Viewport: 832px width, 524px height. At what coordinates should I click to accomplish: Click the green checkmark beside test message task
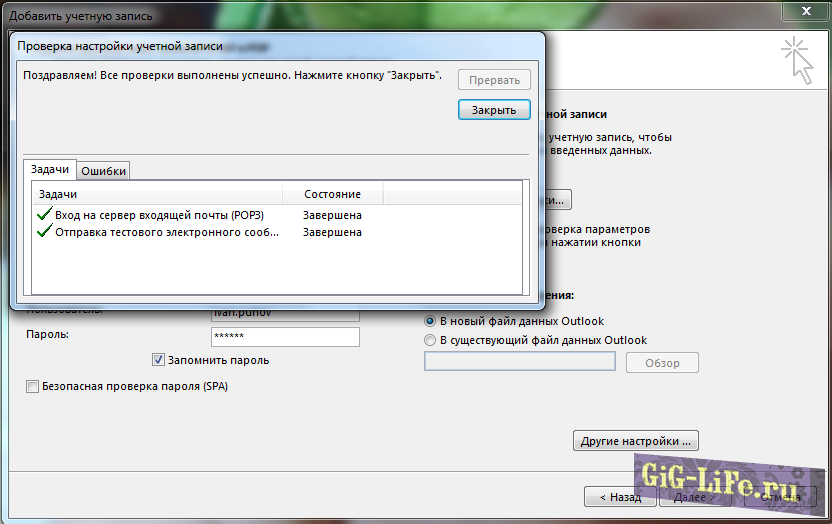click(x=45, y=231)
